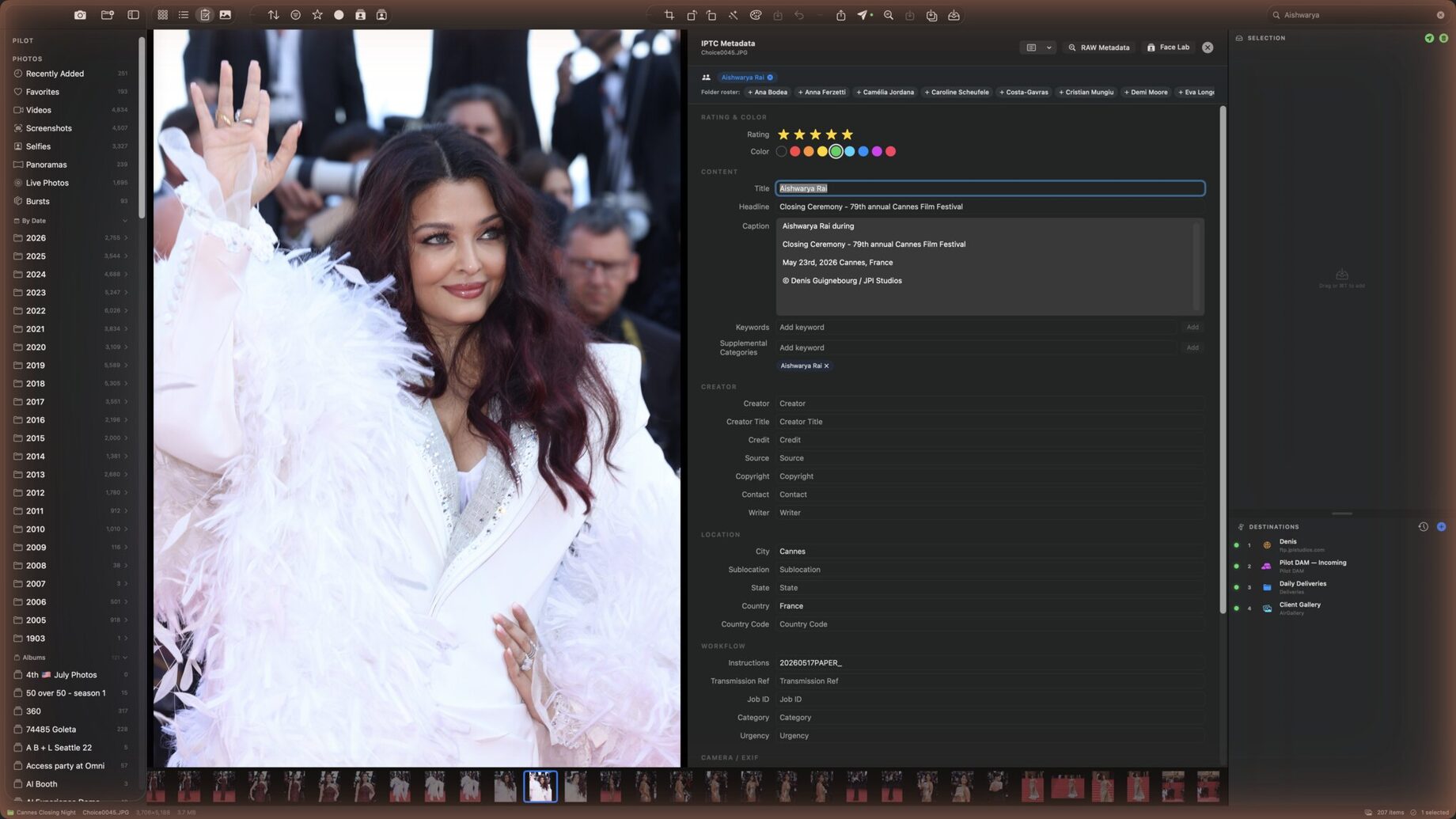Toggle the metadata editor view icon

(x=205, y=15)
